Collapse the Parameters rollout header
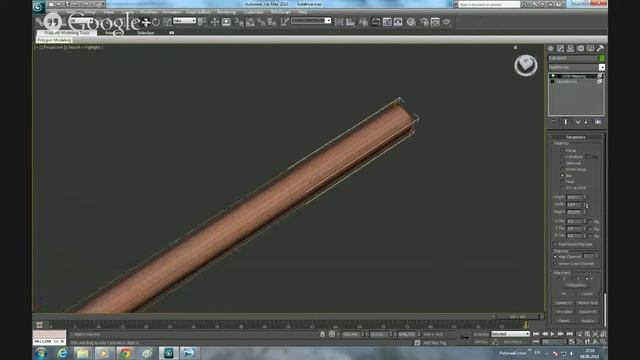 tap(576, 137)
